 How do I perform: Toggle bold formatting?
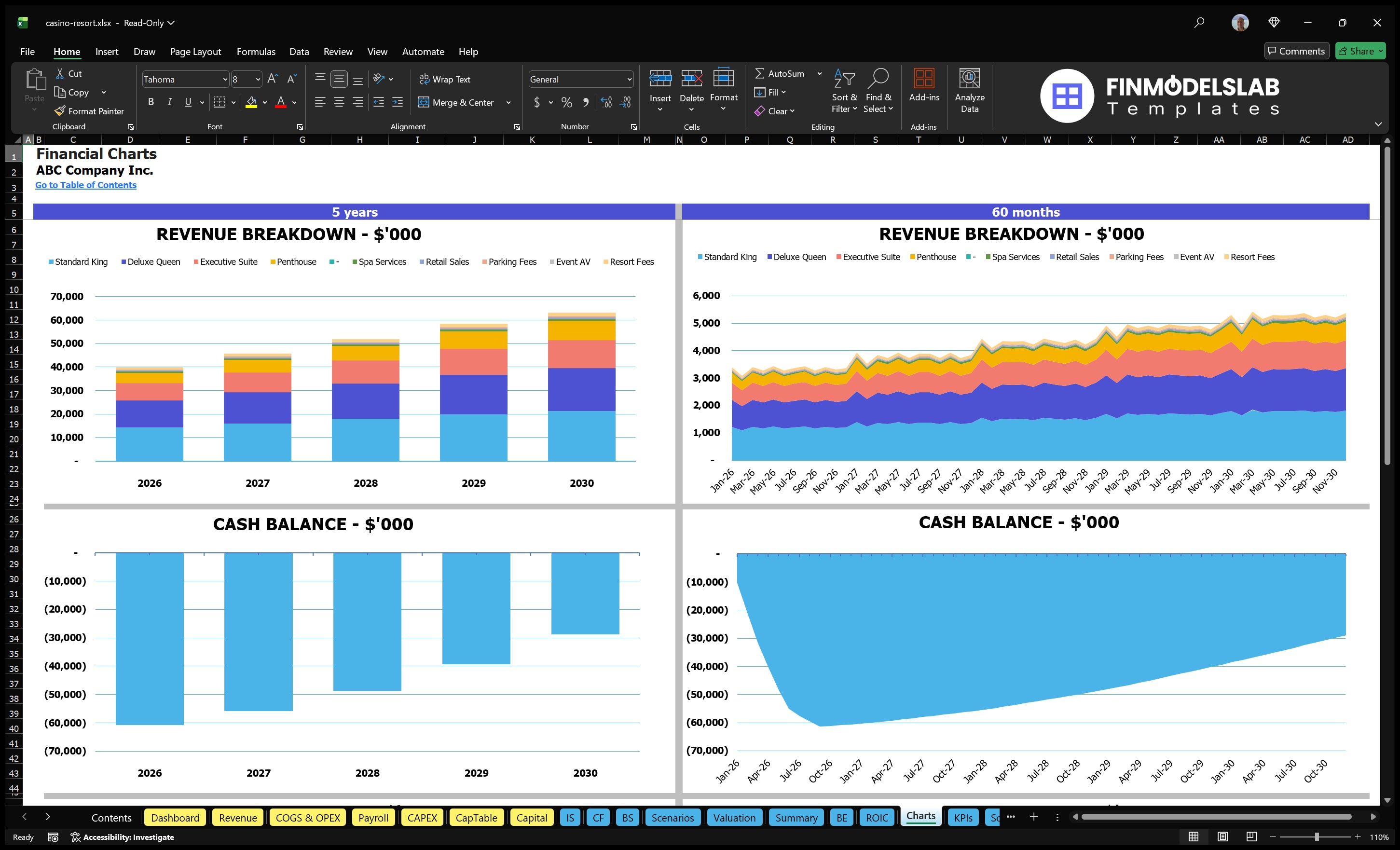(151, 102)
